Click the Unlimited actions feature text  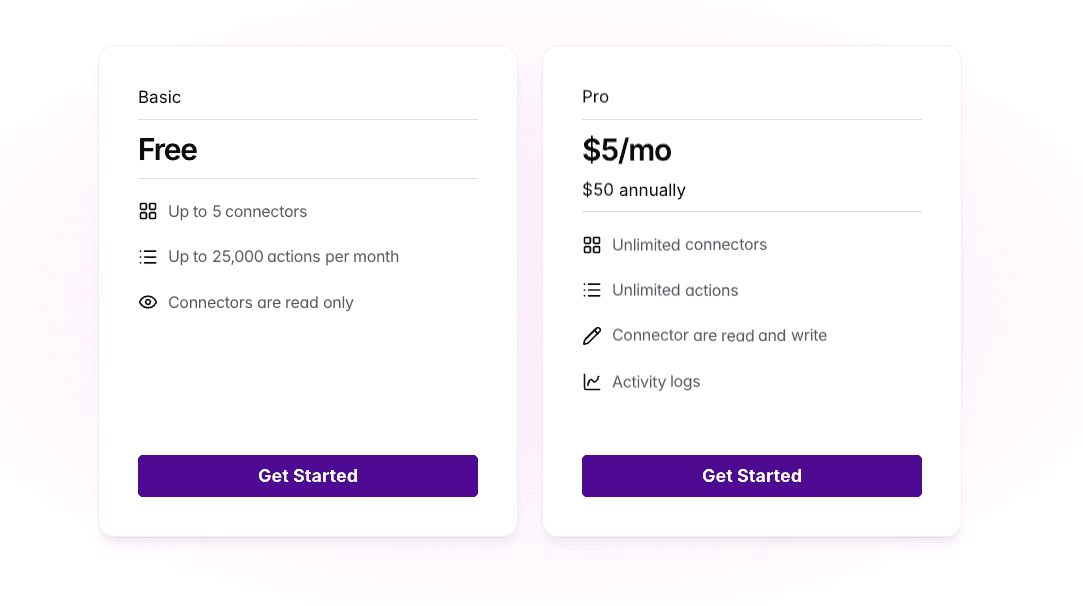(675, 291)
